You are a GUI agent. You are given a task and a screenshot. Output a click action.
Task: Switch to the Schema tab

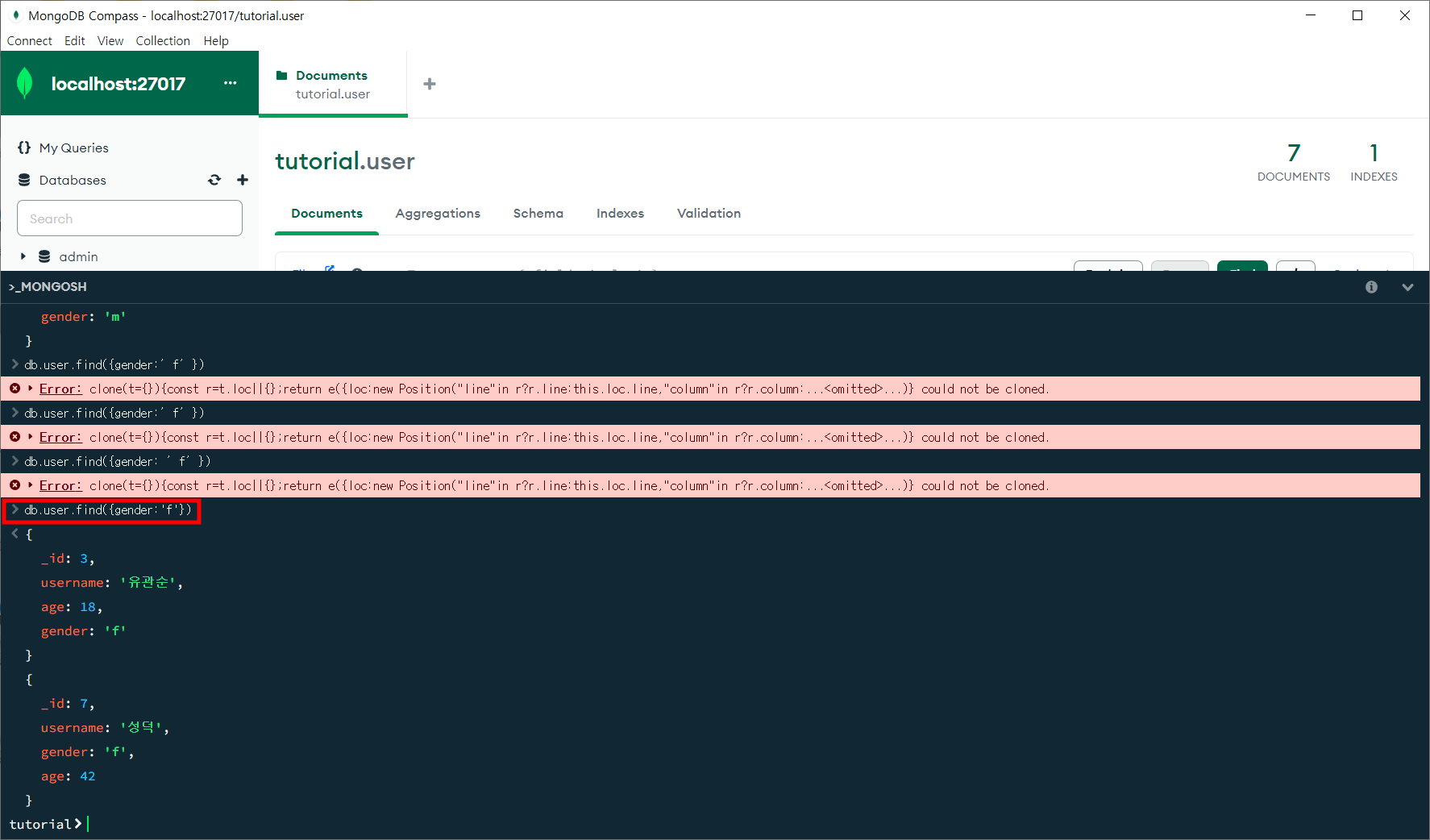point(538,213)
